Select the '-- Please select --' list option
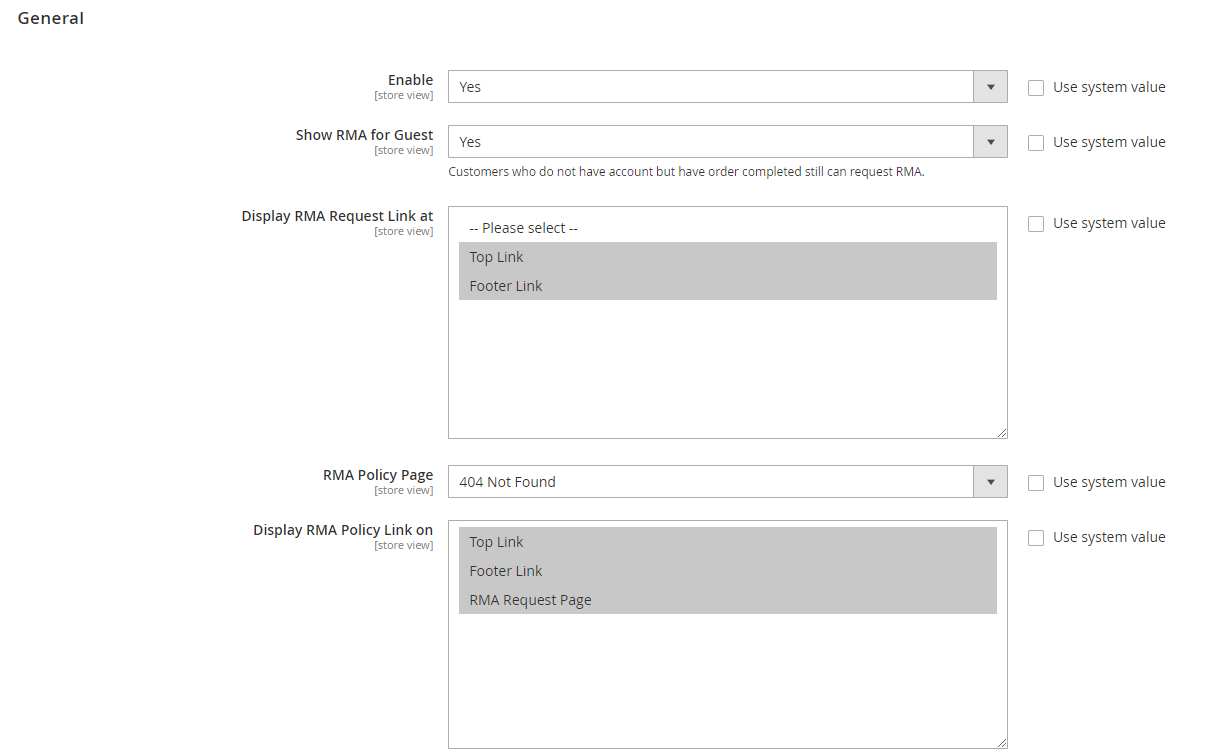The width and height of the screenshot is (1206, 755). 524,228
